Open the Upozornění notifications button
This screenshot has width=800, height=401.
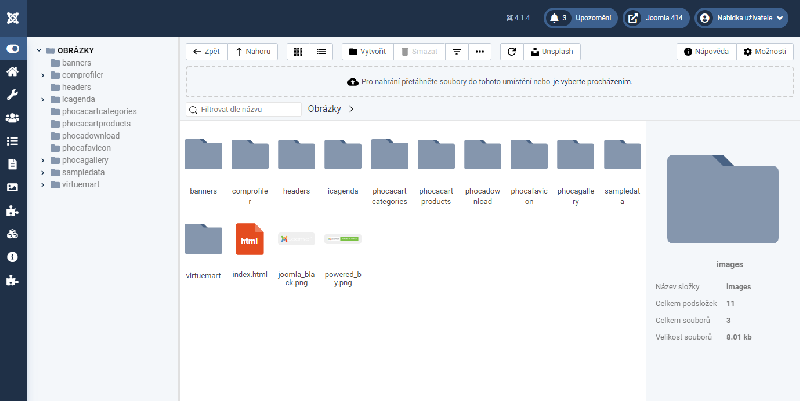tap(579, 17)
